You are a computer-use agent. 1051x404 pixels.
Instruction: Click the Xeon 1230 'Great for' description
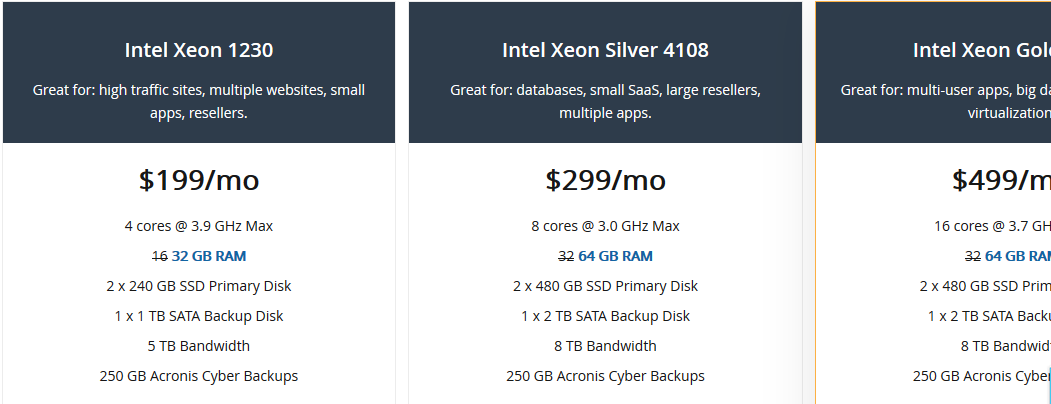tap(198, 101)
